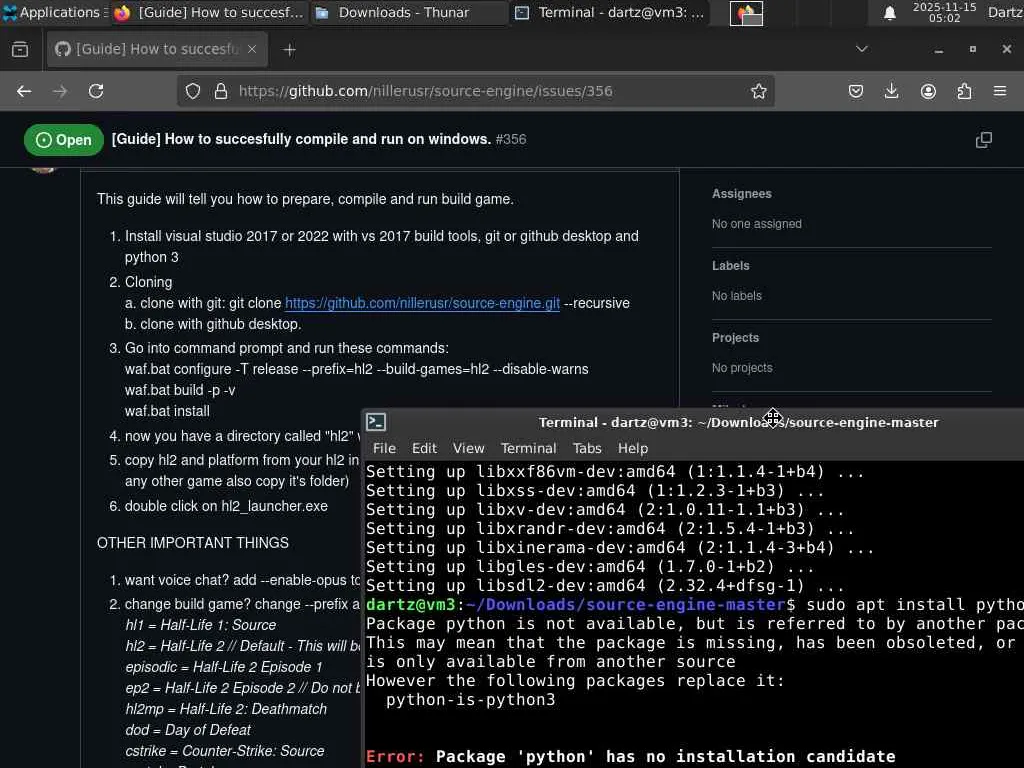
Task: Click the green Open status badge
Action: (x=63, y=140)
